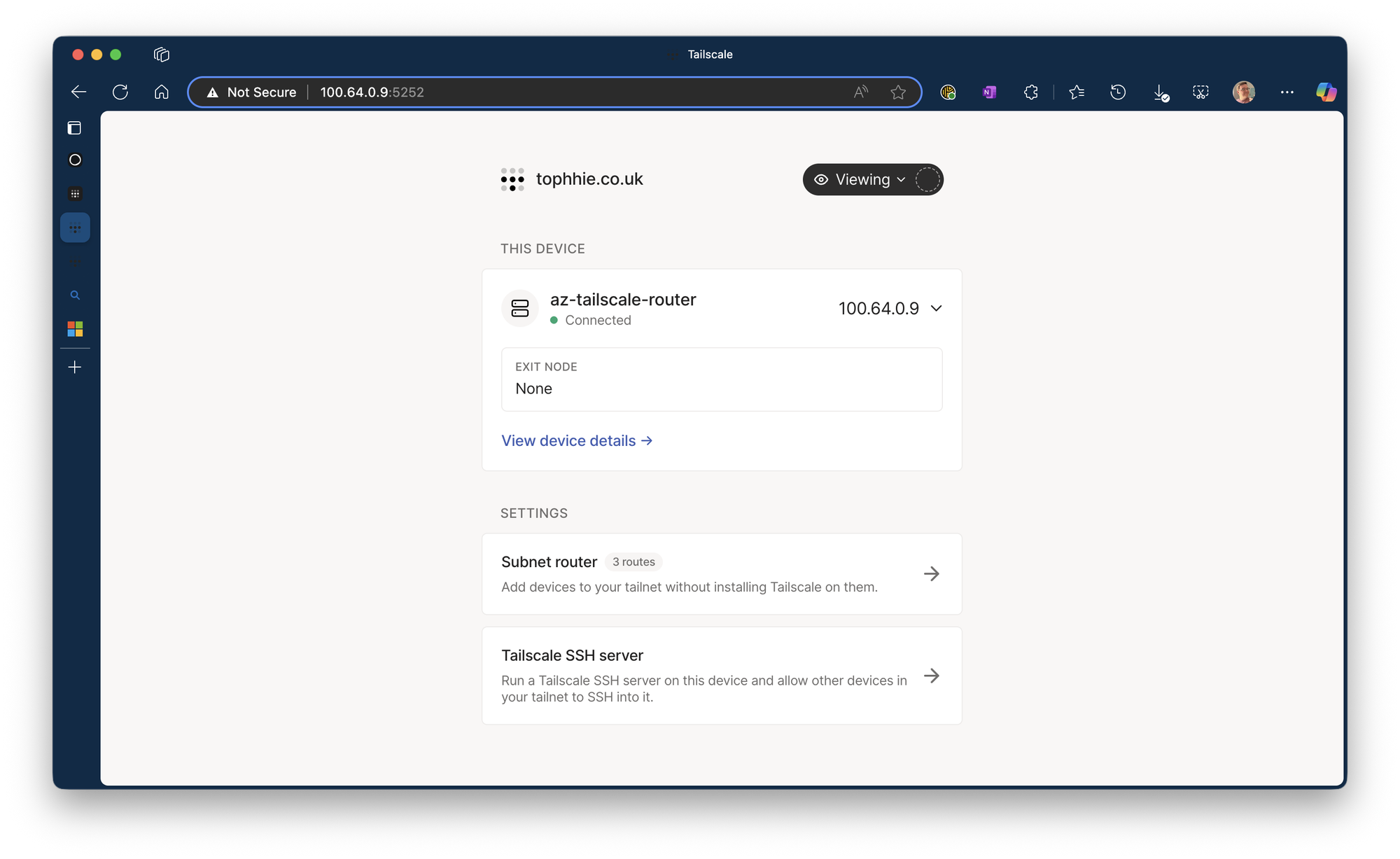Click the Copilot icon
Image resolution: width=1400 pixels, height=859 pixels.
[x=1326, y=92]
